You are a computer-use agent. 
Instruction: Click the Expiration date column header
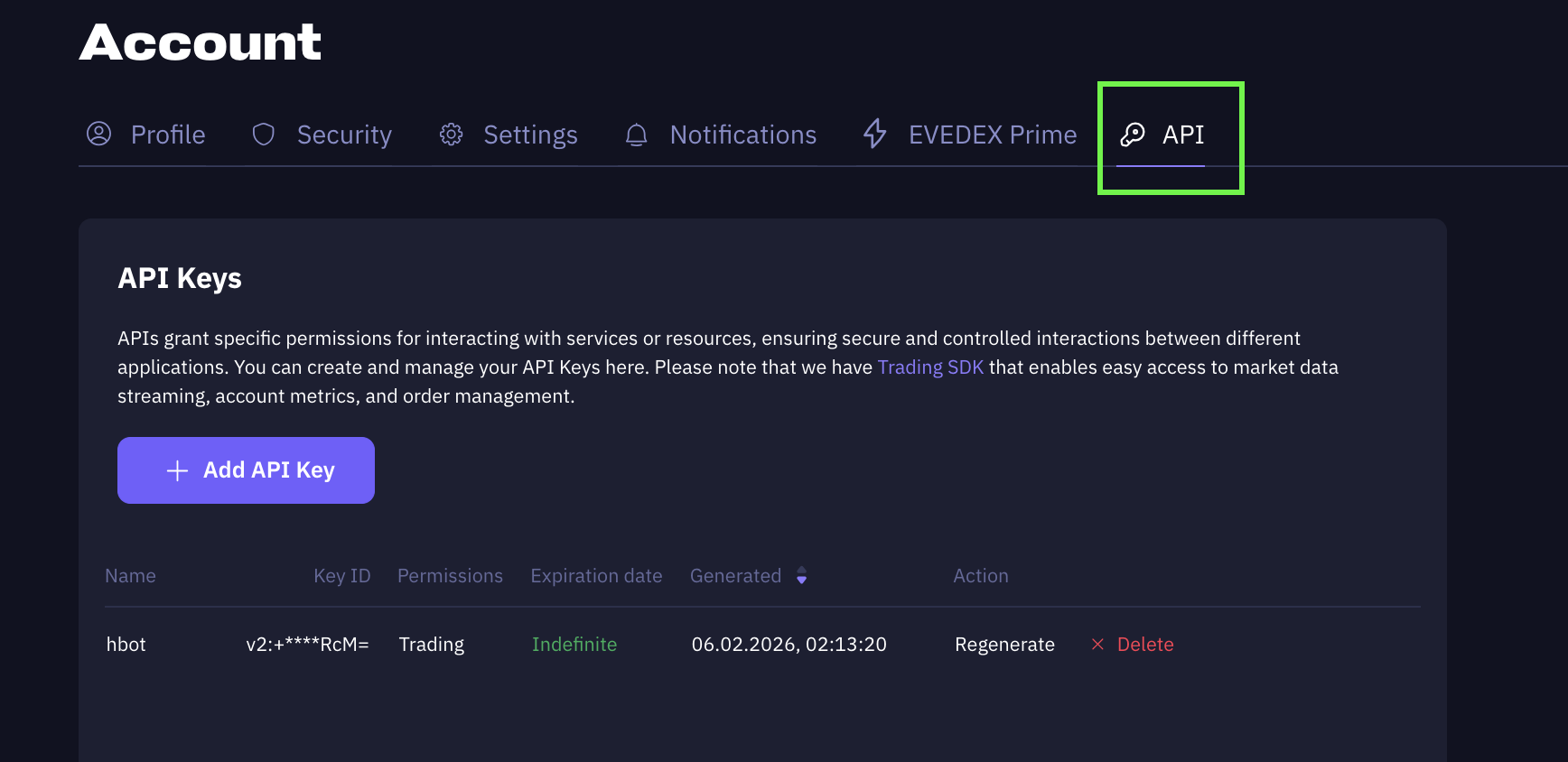click(x=596, y=576)
